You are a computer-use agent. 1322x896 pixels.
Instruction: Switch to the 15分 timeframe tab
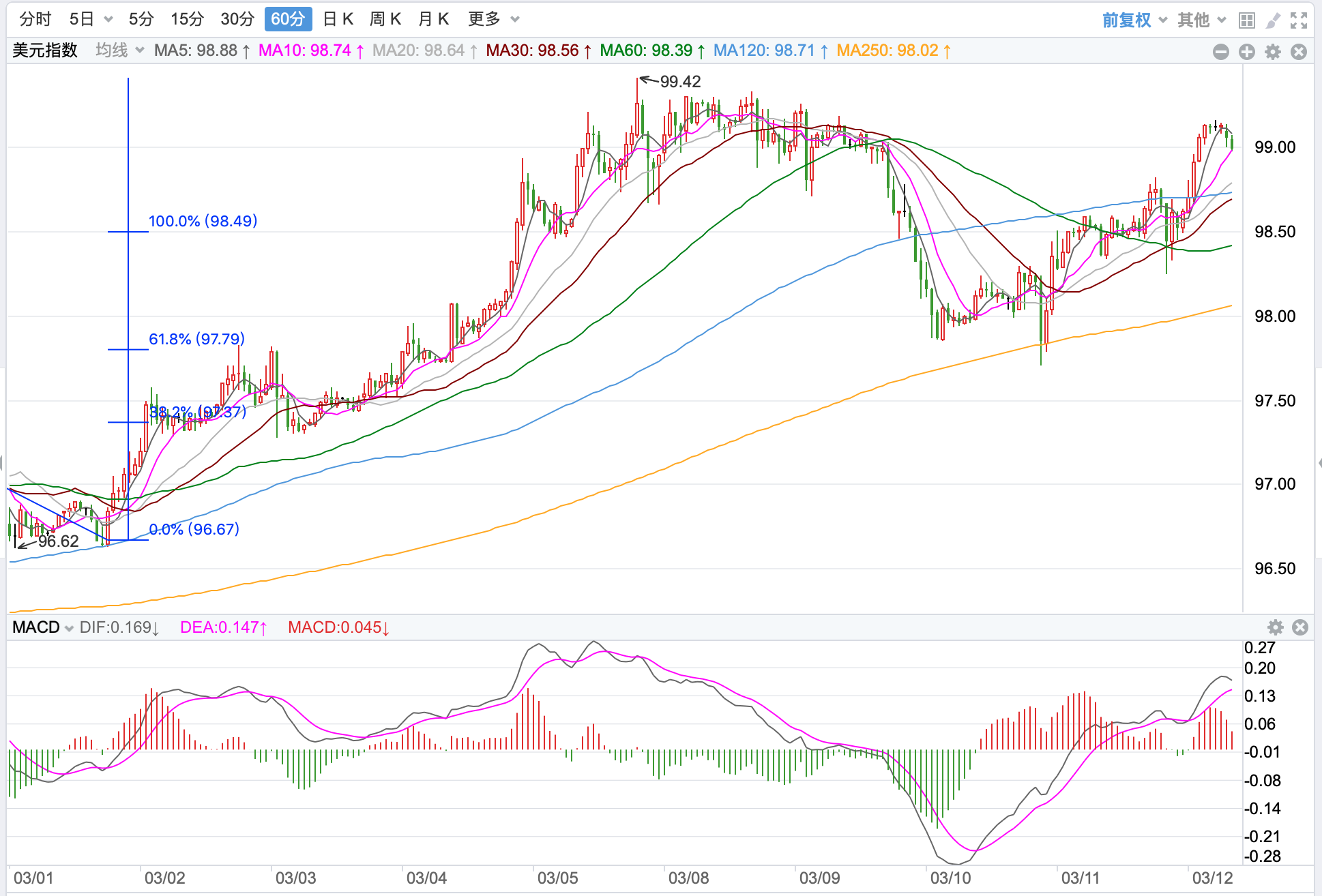point(187,19)
